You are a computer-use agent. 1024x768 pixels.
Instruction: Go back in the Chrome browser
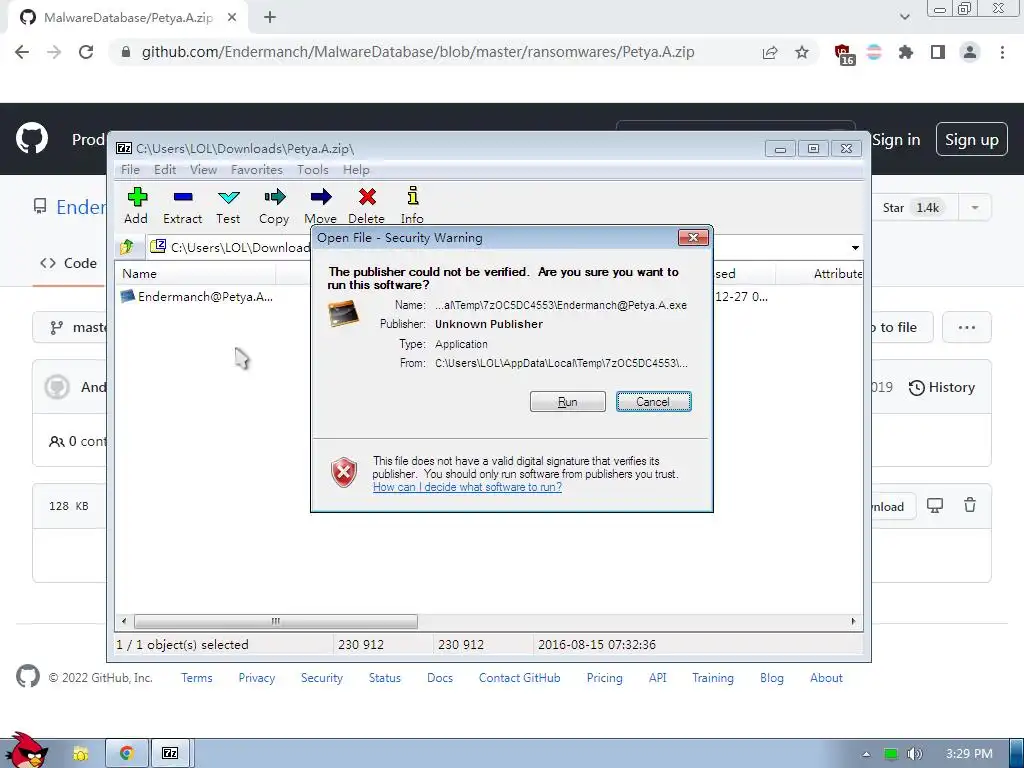tap(22, 52)
